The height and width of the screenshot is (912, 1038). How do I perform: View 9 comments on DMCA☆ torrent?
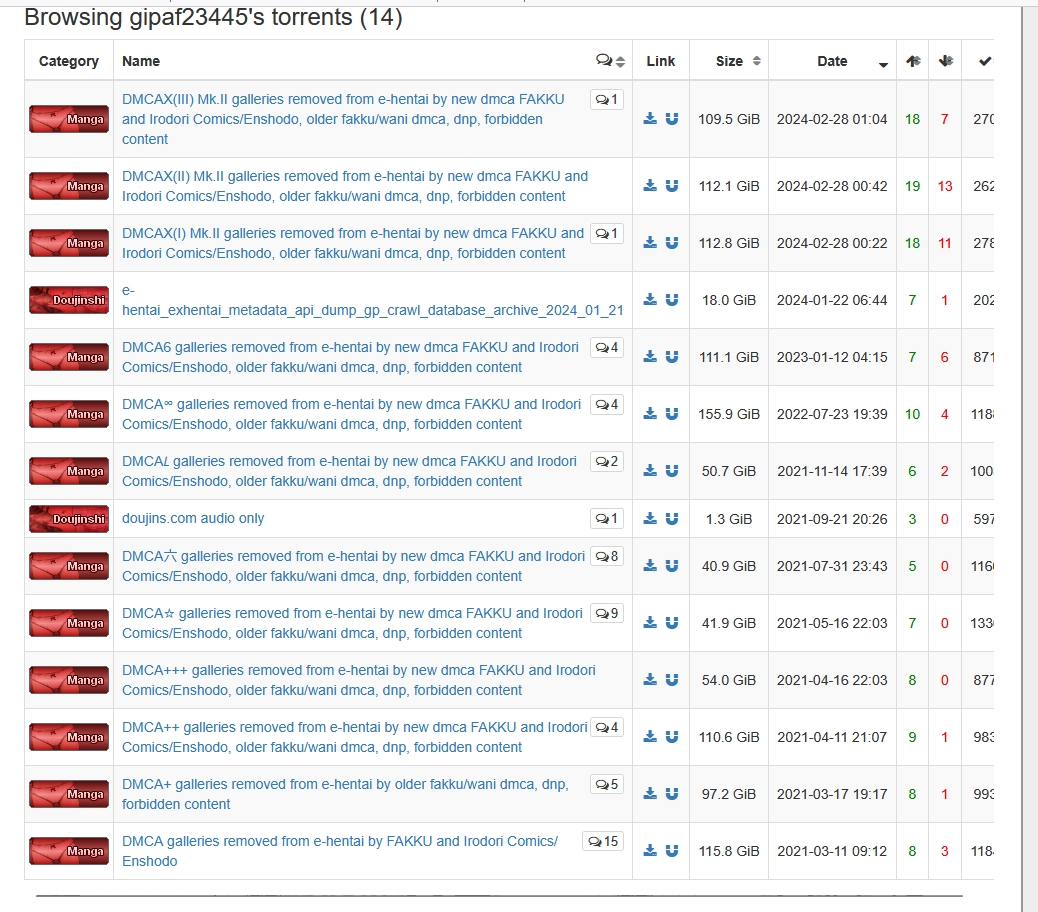[x=607, y=614]
